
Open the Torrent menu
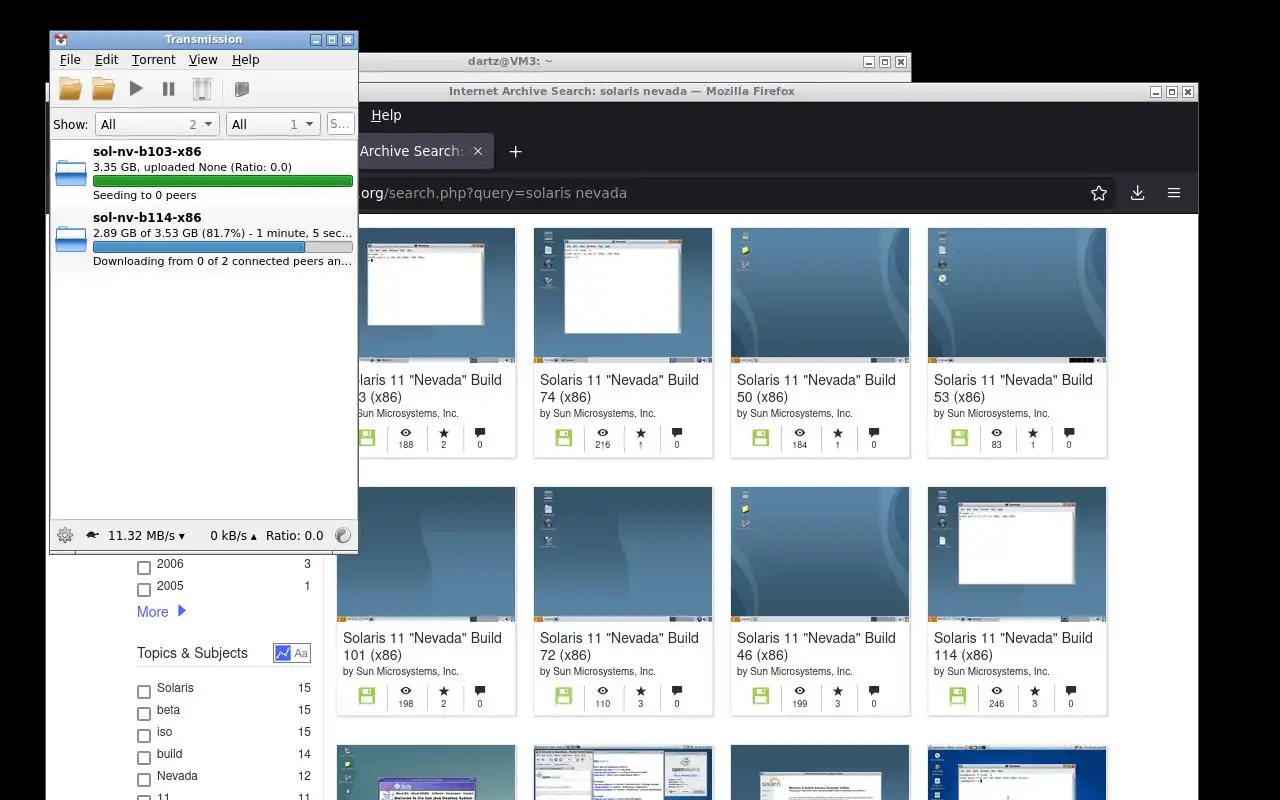153,60
